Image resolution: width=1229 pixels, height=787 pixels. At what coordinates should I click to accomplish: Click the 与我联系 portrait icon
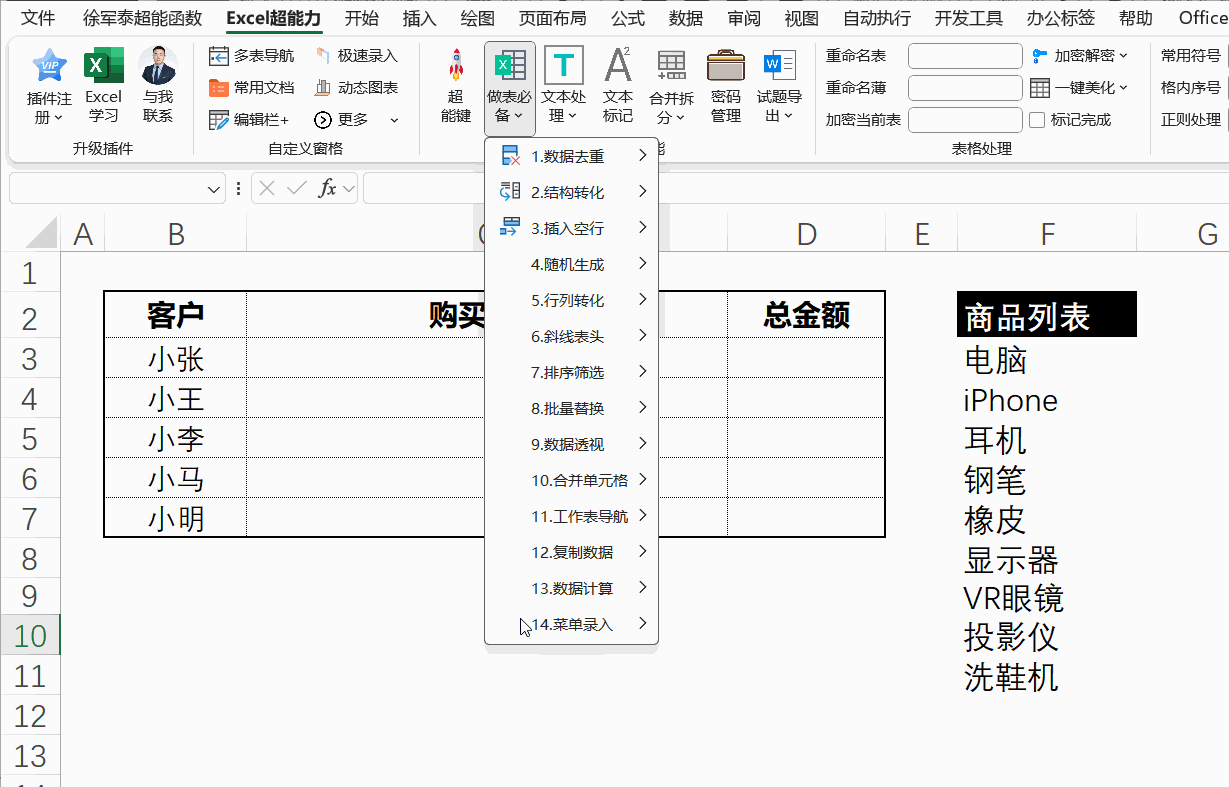click(x=158, y=66)
